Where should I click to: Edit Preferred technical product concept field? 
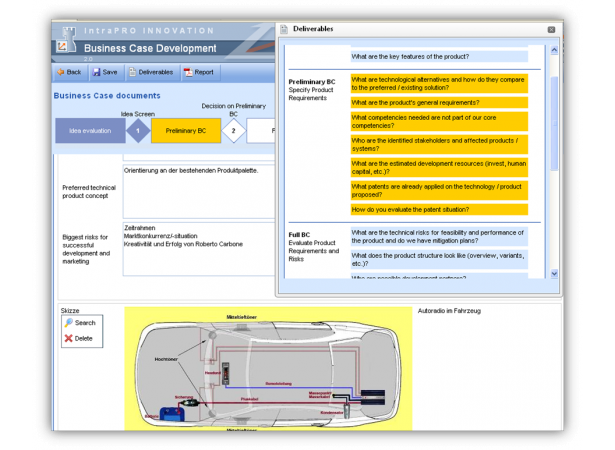(199, 191)
